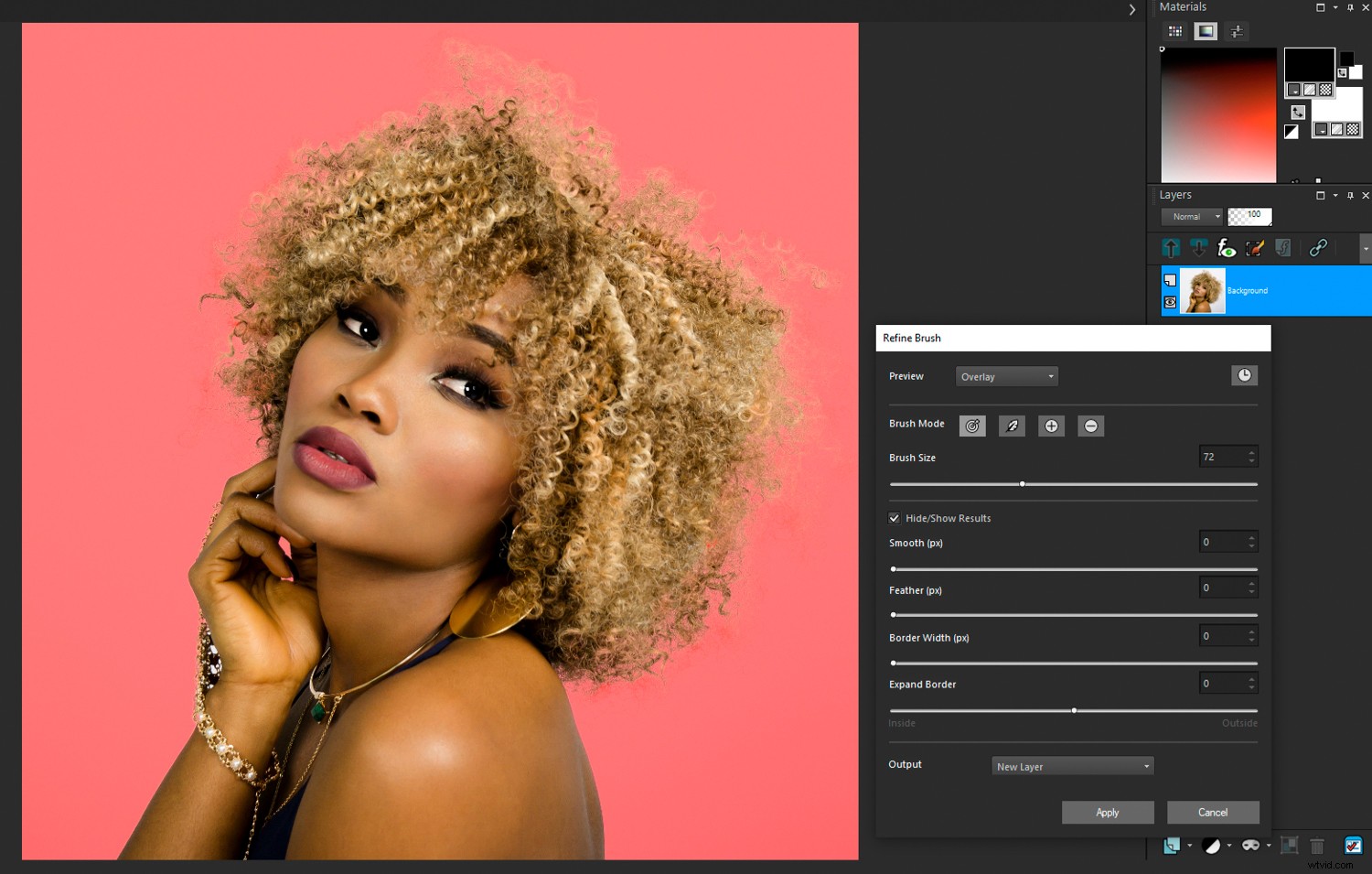Open the Preview Overlay dropdown

(x=1005, y=375)
